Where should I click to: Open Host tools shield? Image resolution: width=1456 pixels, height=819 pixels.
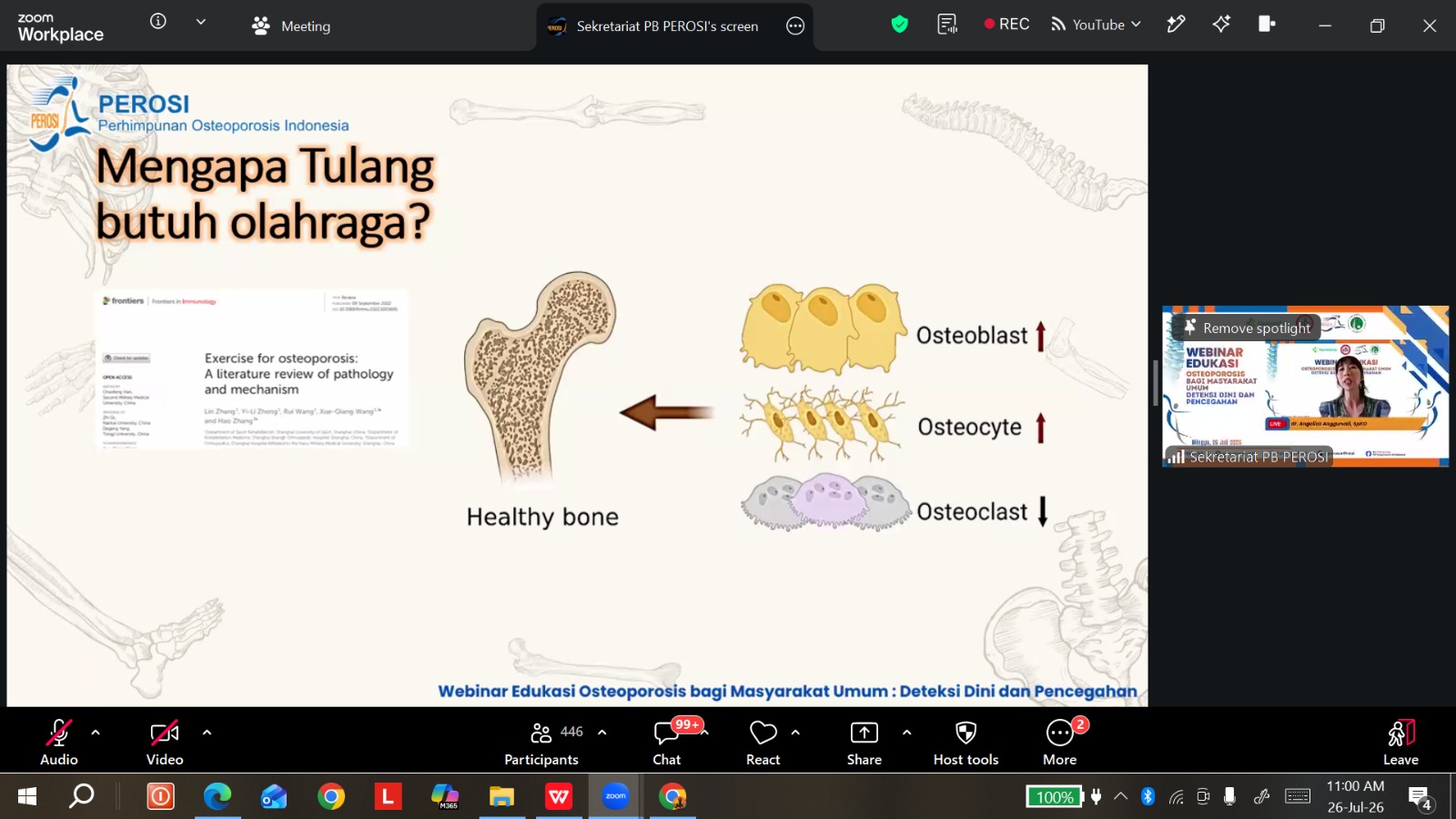pos(966,743)
